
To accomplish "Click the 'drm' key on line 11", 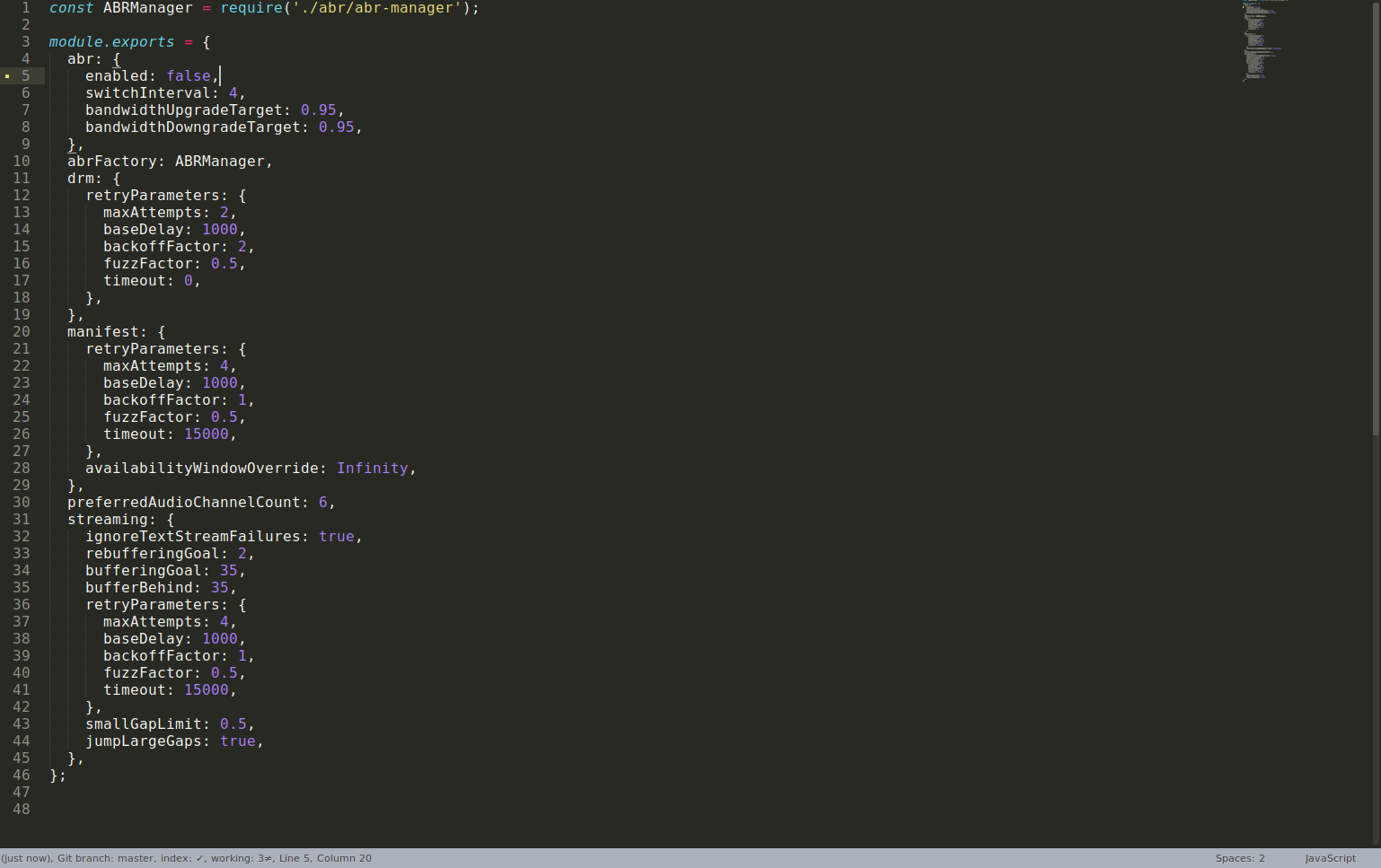I will (x=81, y=179).
